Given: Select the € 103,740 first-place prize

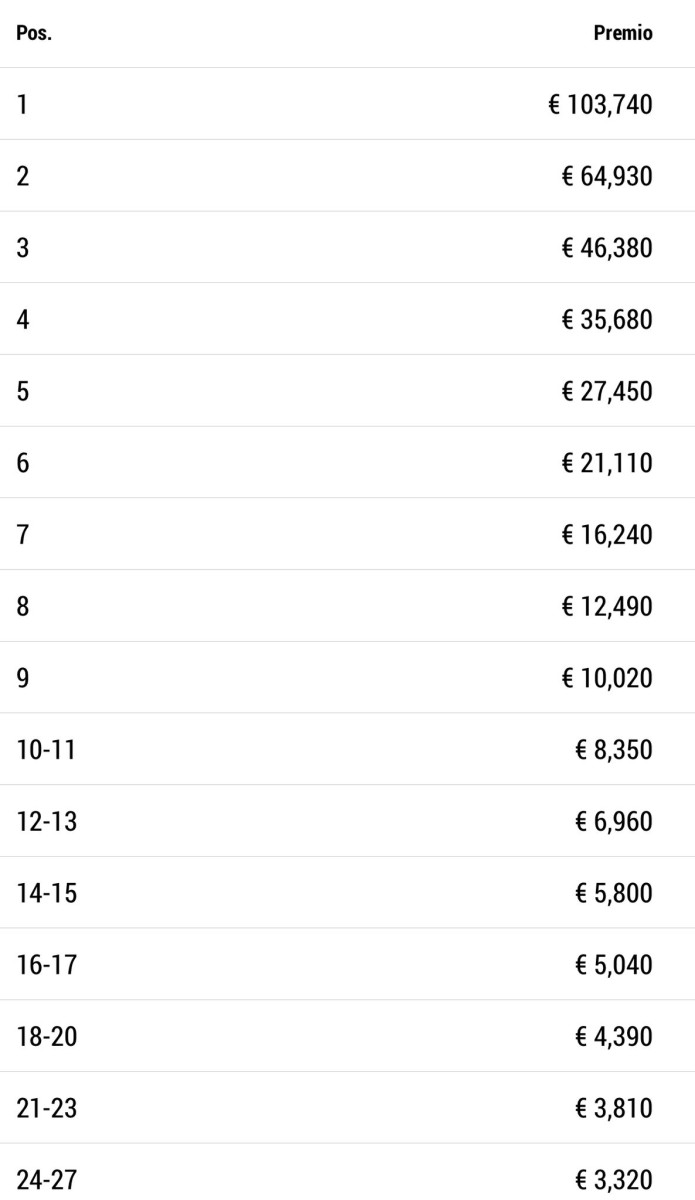Looking at the screenshot, I should coord(600,105).
